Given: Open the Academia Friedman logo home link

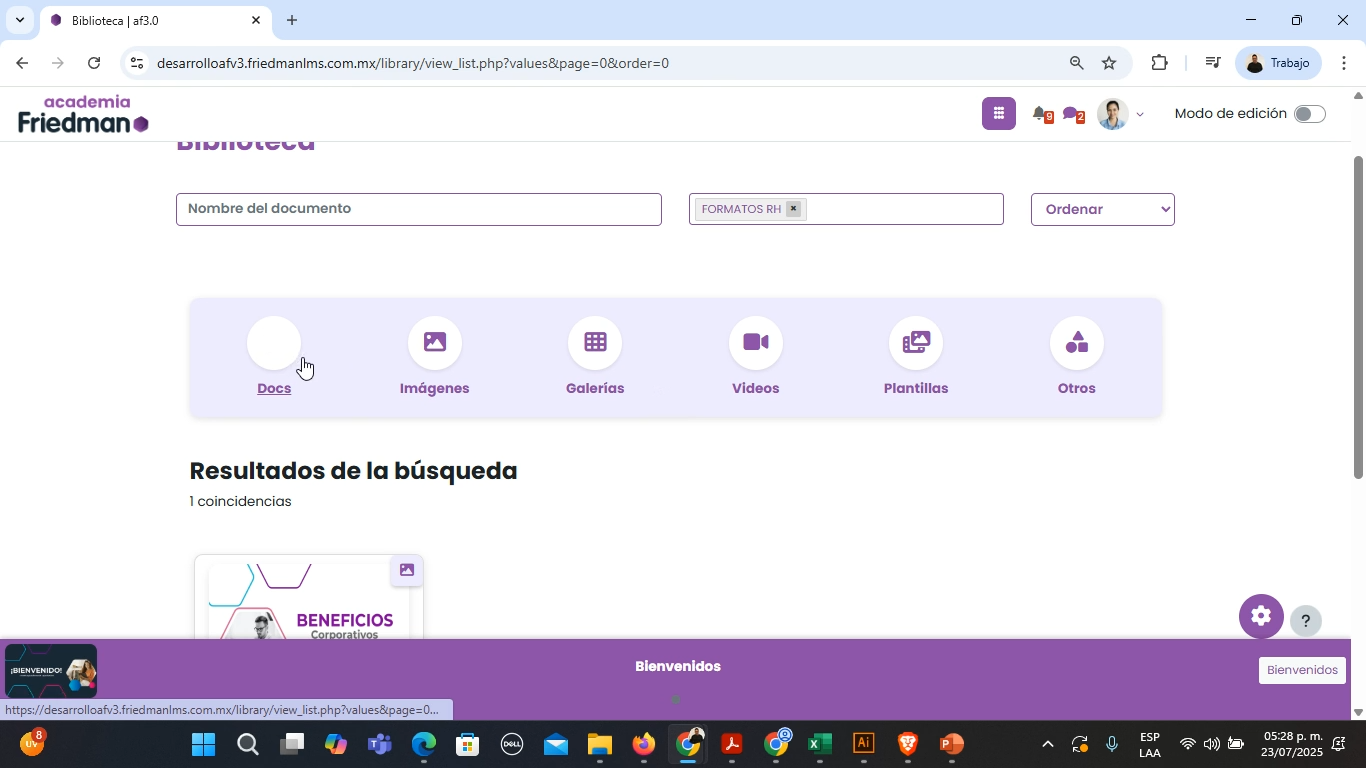Looking at the screenshot, I should (x=83, y=114).
